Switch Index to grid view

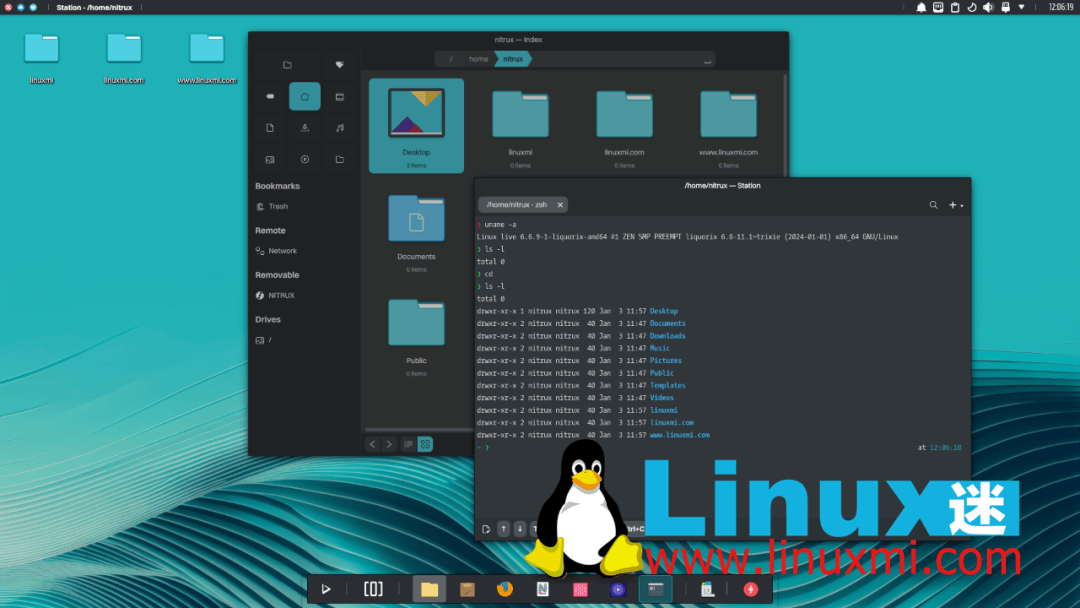[x=426, y=445]
